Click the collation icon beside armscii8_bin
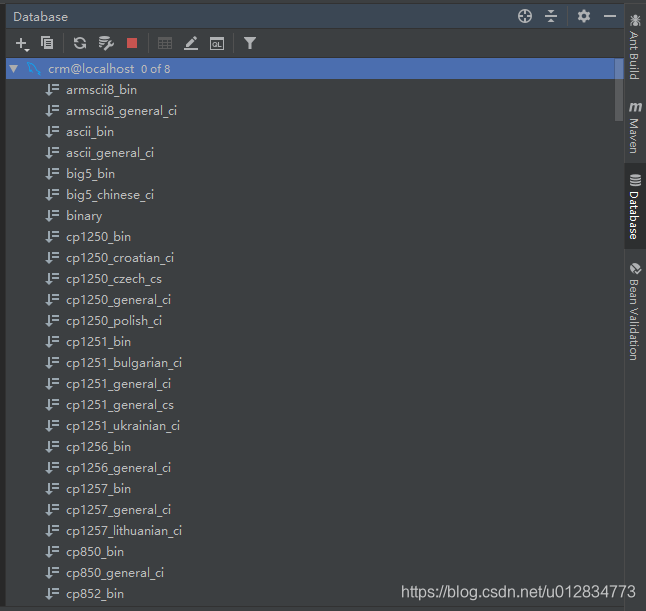This screenshot has width=646, height=611. tap(52, 89)
